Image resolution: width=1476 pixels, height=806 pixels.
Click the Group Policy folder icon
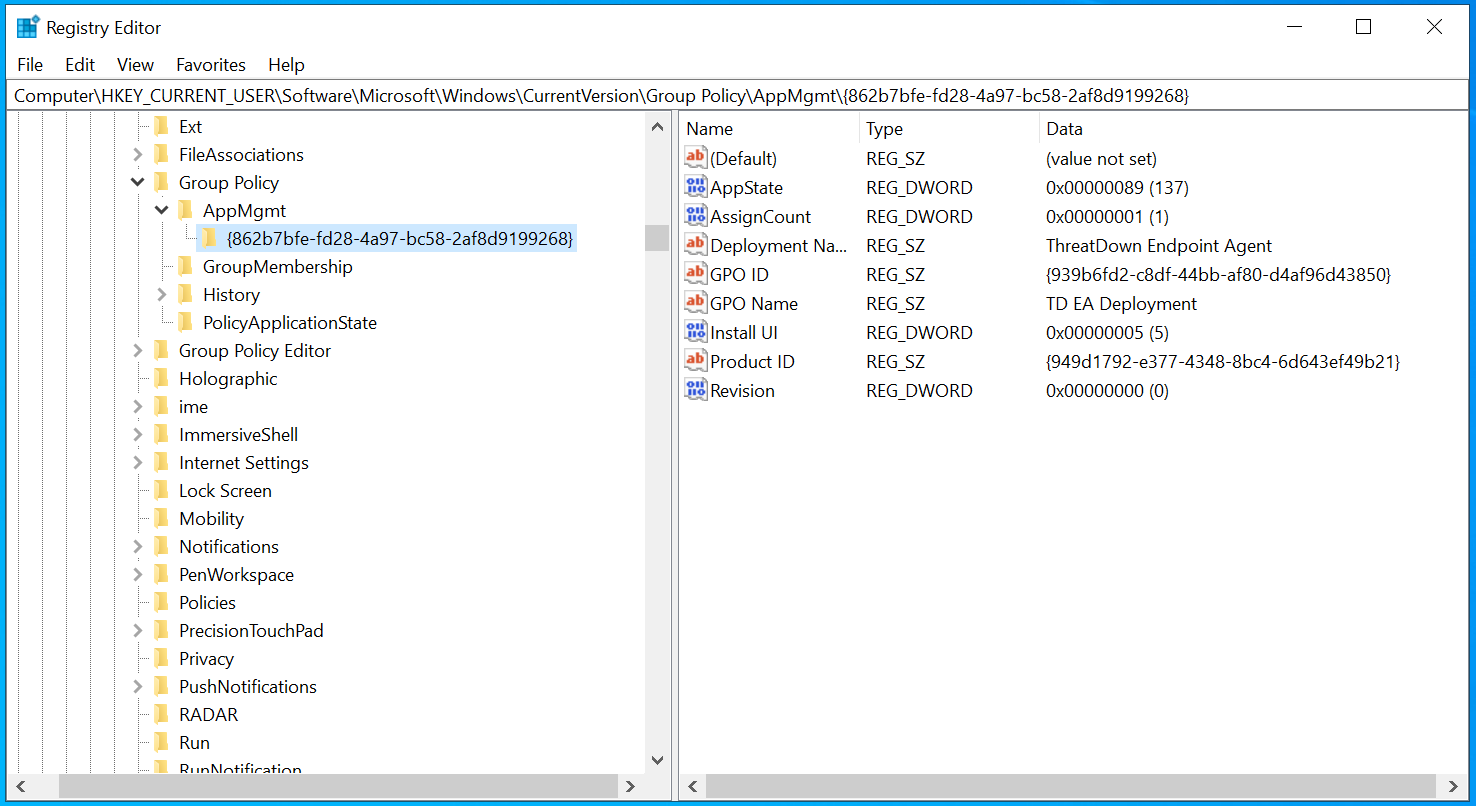pos(162,182)
